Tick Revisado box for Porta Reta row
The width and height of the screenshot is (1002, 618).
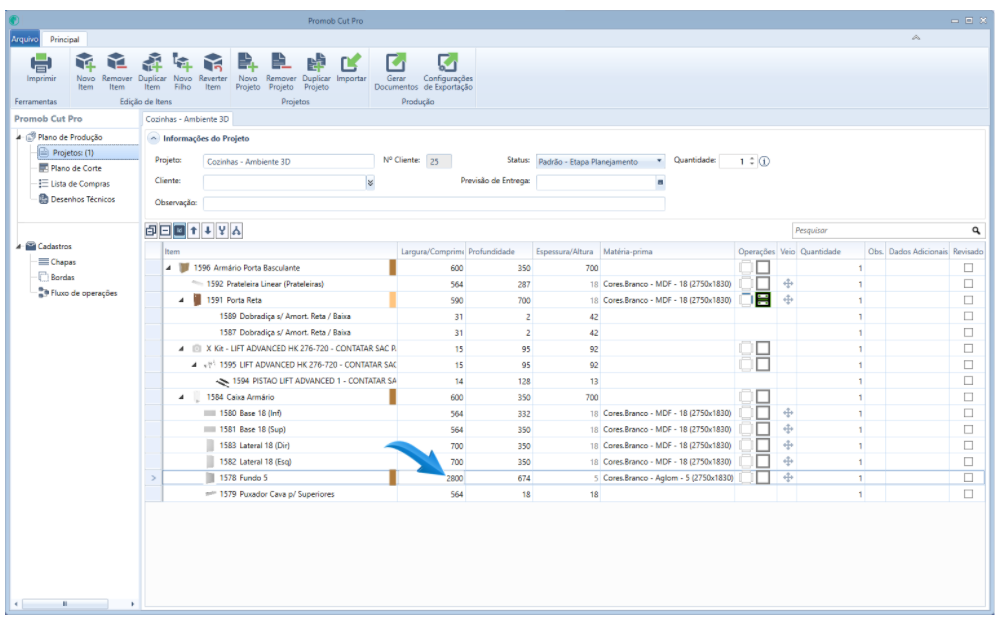coord(968,300)
